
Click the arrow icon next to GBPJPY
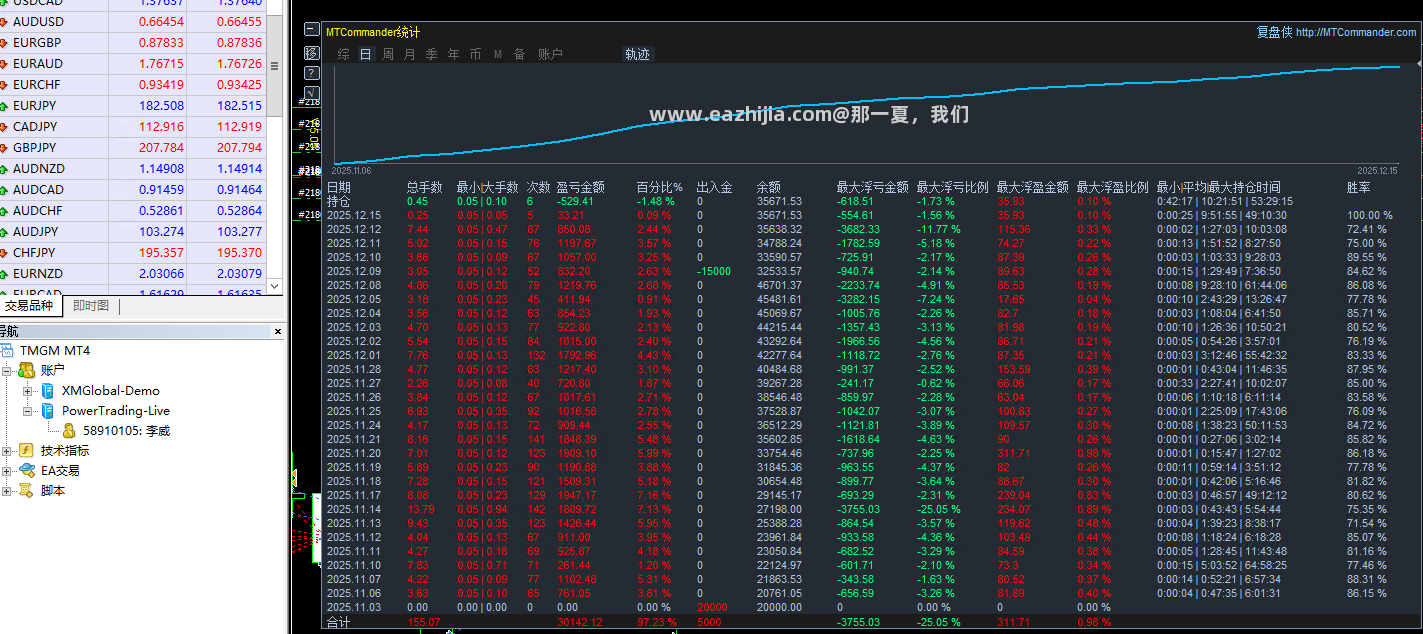[x=5, y=148]
